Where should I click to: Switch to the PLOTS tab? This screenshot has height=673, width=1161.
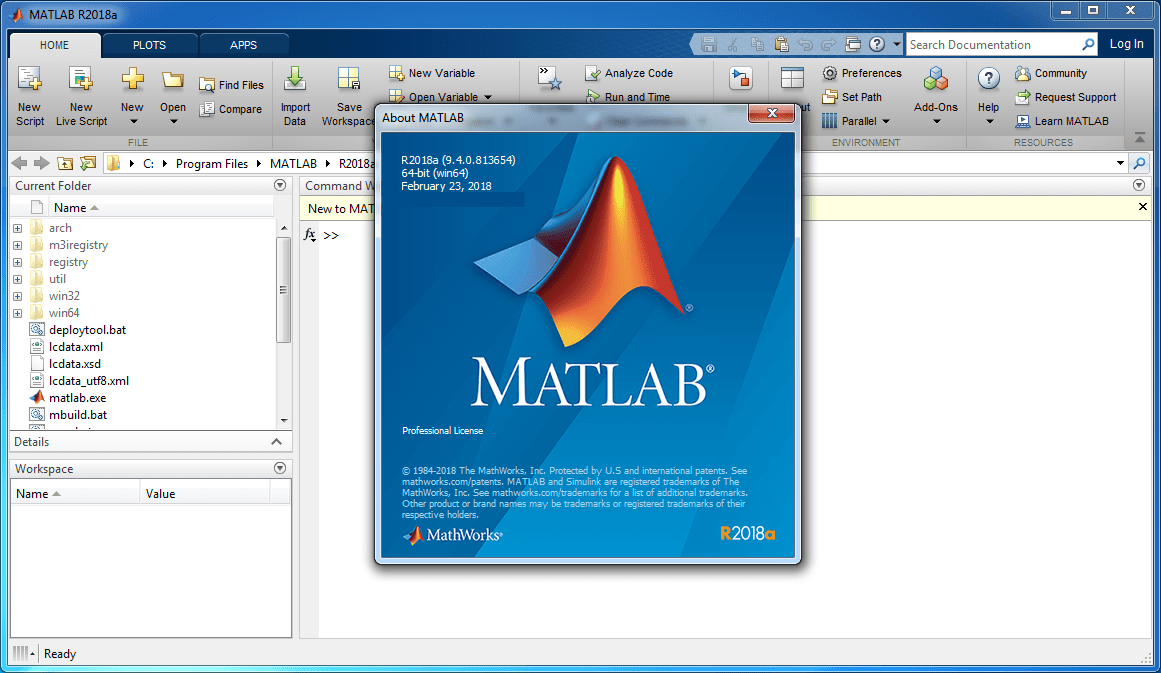click(x=150, y=45)
